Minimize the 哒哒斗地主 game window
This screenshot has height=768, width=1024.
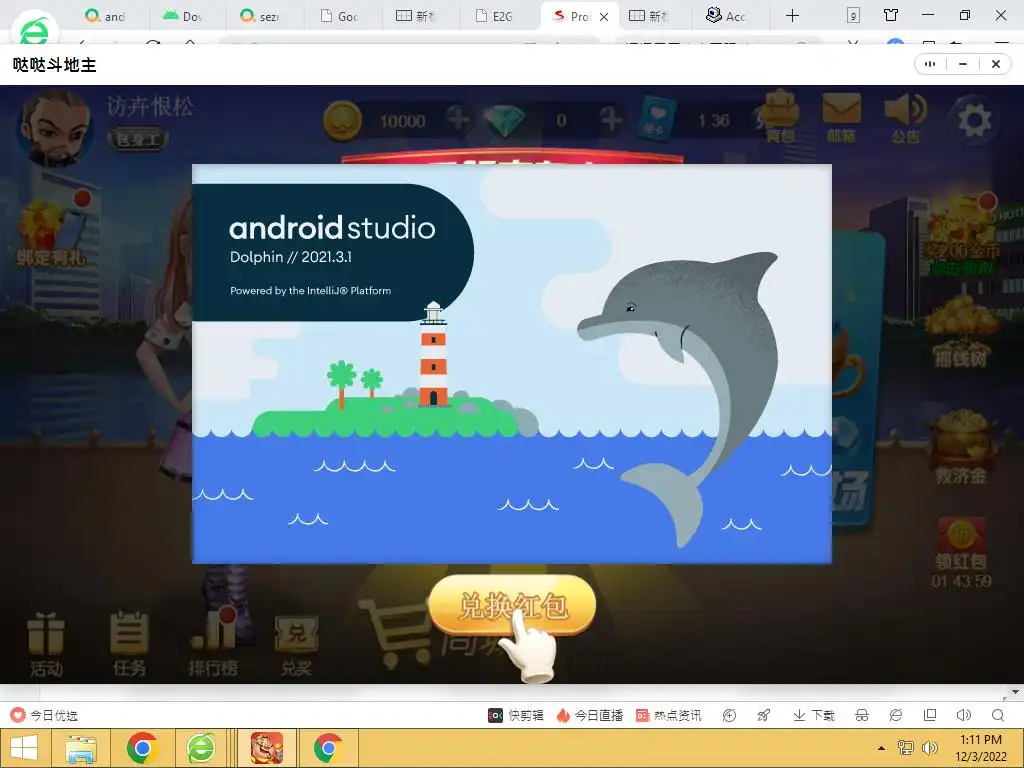click(963, 64)
